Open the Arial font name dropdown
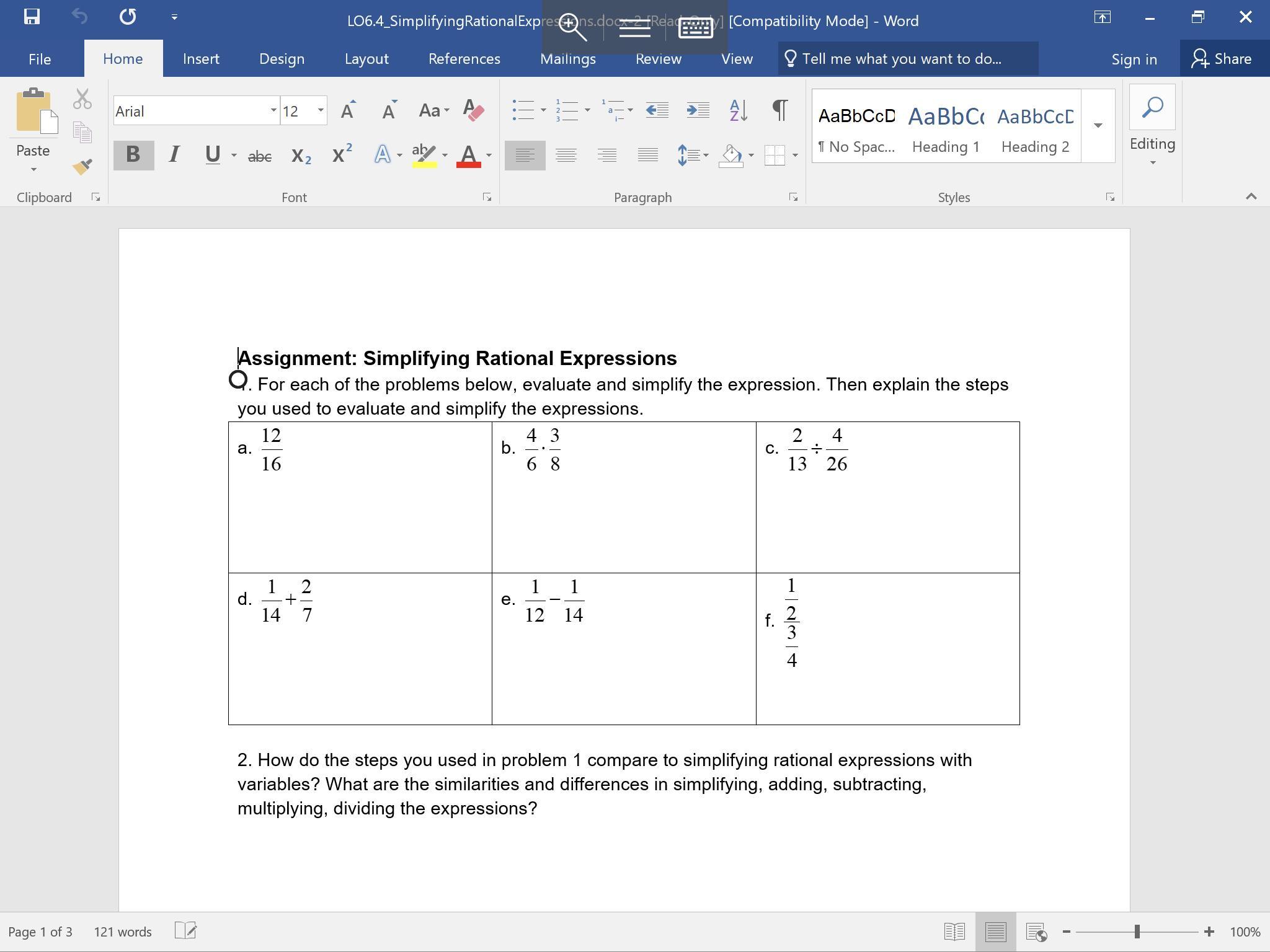1270x952 pixels. (x=273, y=111)
